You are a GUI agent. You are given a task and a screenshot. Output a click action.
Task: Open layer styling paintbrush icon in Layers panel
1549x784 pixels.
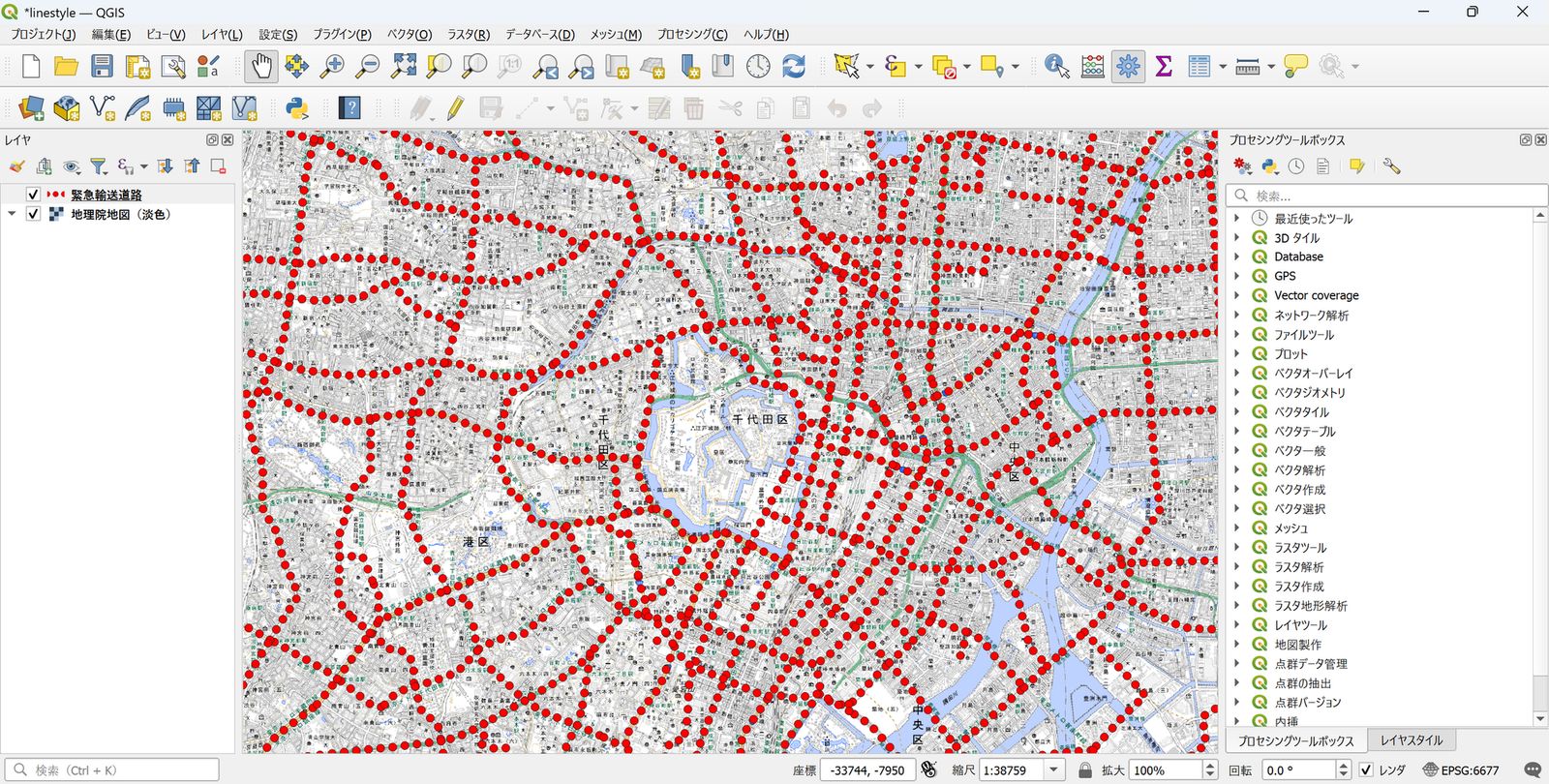[16, 166]
